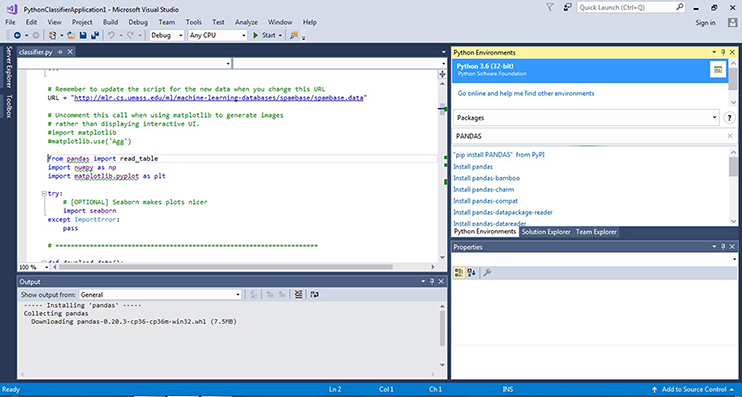Click Install pandas link
Image resolution: width=742 pixels, height=397 pixels.
pyautogui.click(x=473, y=167)
